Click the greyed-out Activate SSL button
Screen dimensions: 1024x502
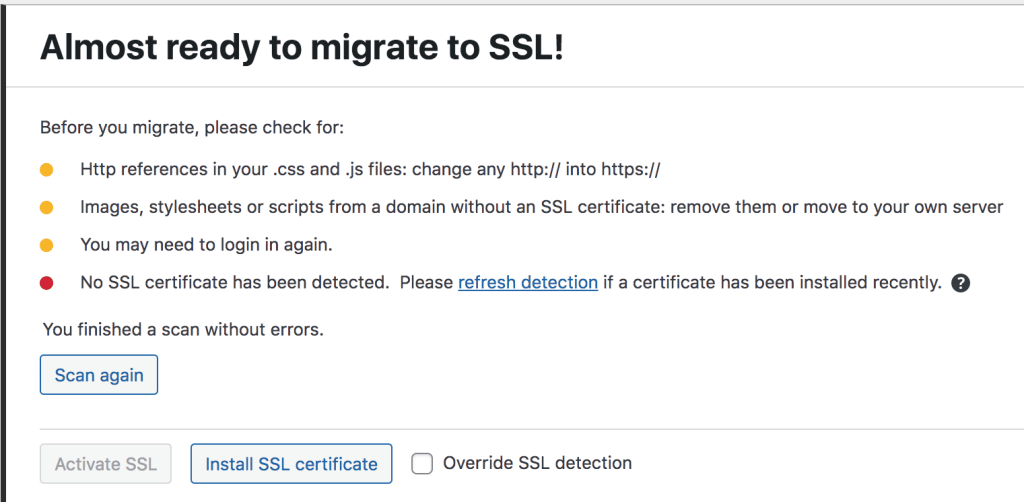point(106,464)
